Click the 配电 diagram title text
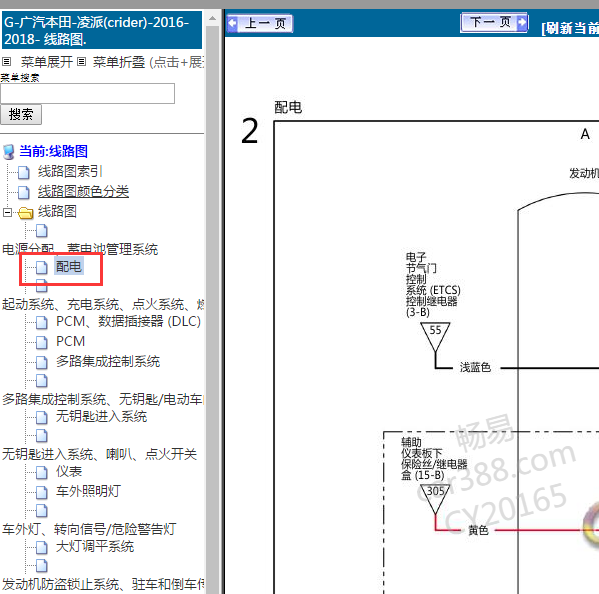Image resolution: width=599 pixels, height=594 pixels. pyautogui.click(x=288, y=107)
